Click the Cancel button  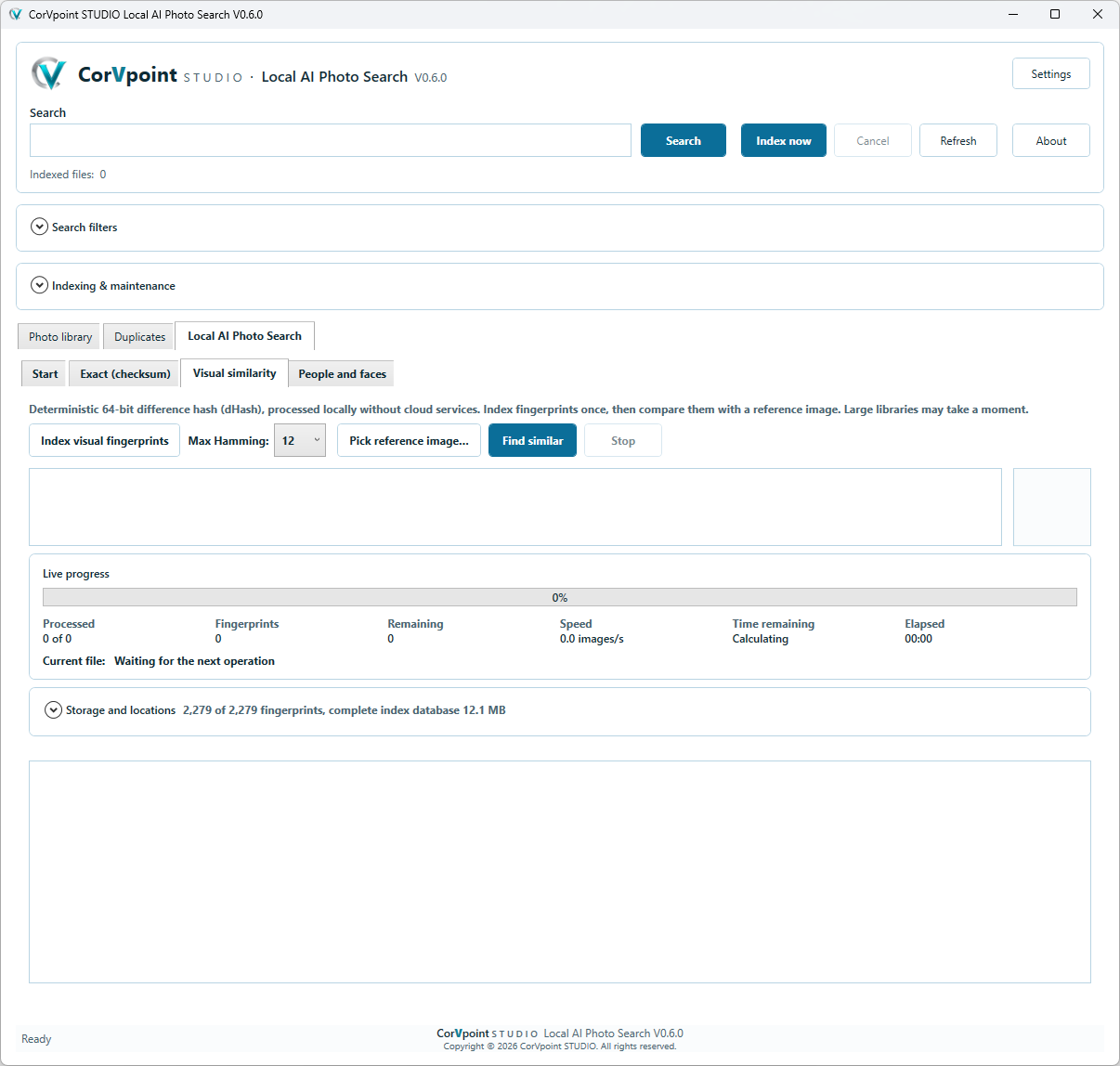[x=873, y=140]
